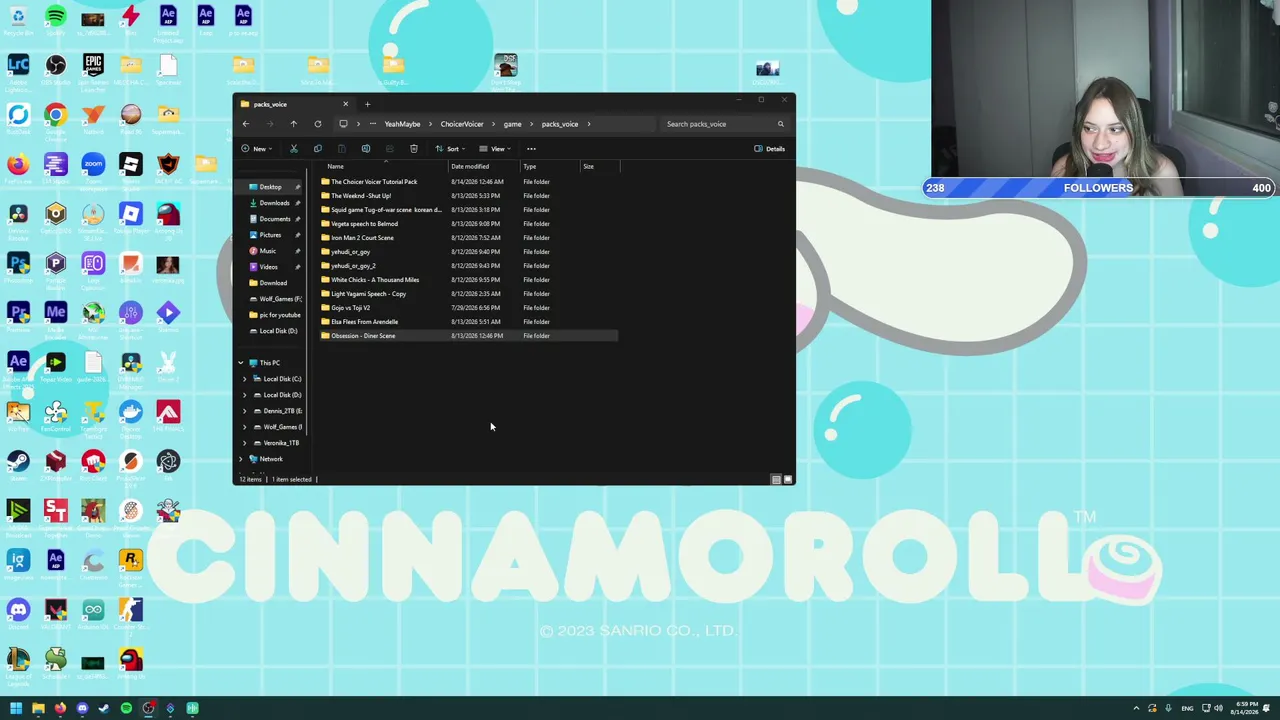The image size is (1280, 720).
Task: Click ChoicerVoicer in the address breadcrumb
Action: point(462,124)
